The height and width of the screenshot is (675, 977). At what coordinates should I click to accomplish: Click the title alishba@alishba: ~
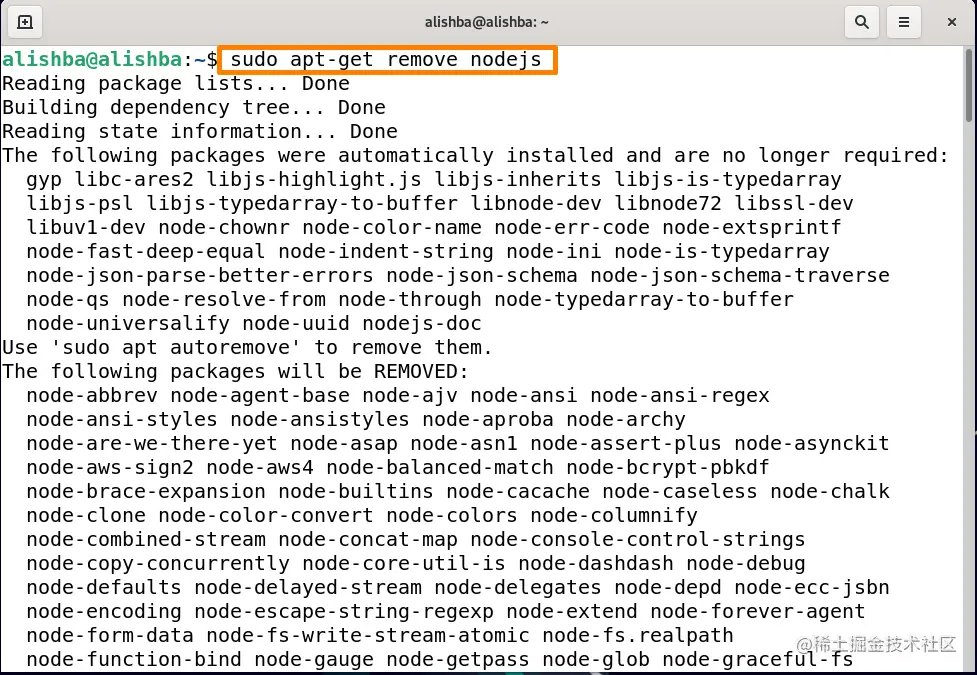click(x=487, y=21)
